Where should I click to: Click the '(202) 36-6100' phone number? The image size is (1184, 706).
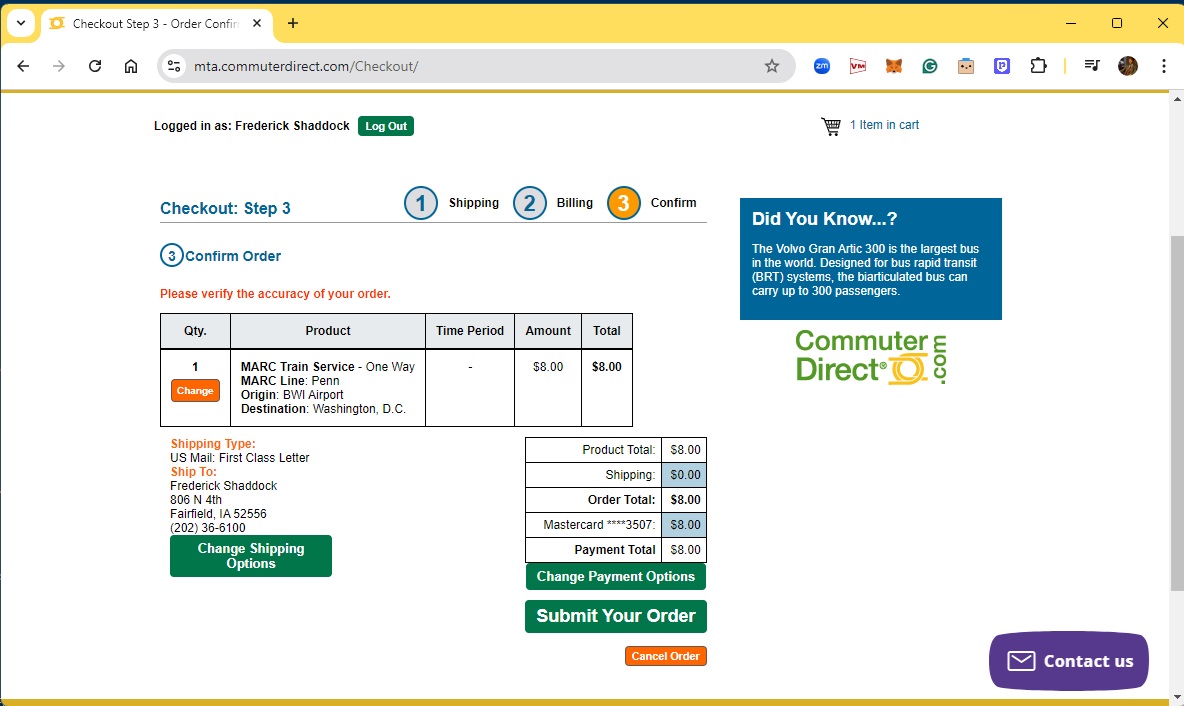(208, 528)
